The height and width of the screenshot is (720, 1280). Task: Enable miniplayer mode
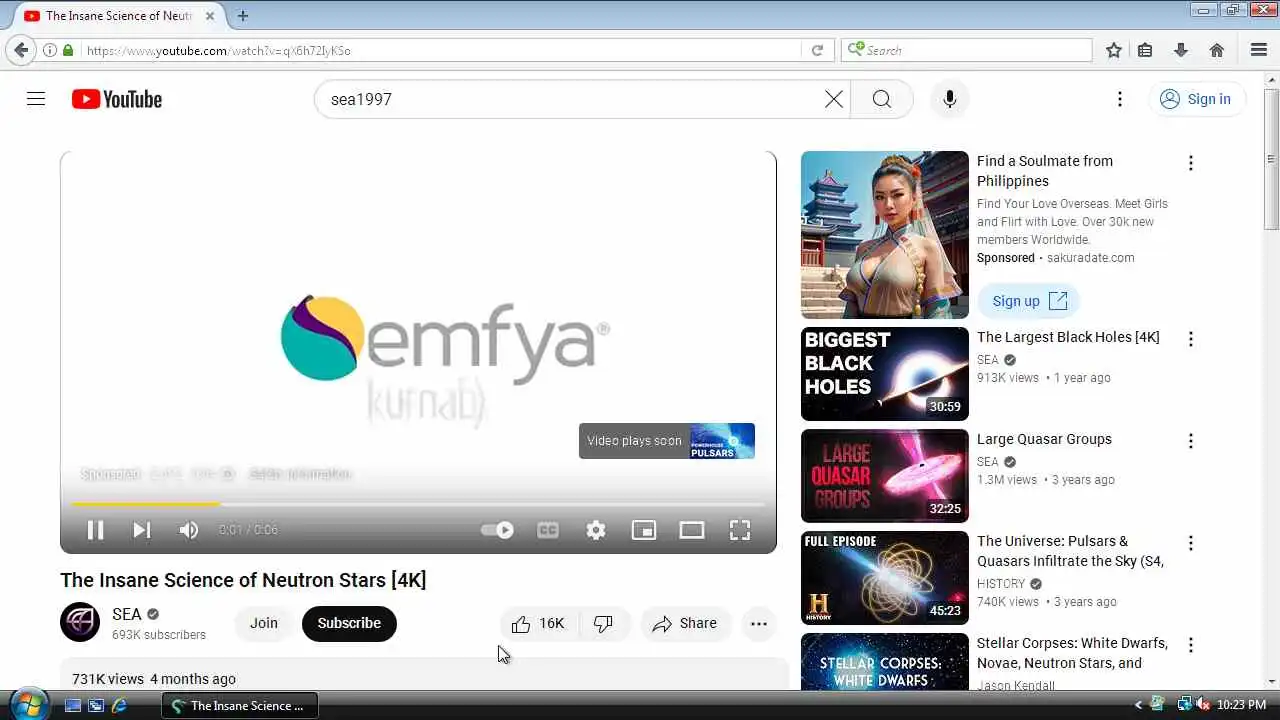[x=644, y=530]
